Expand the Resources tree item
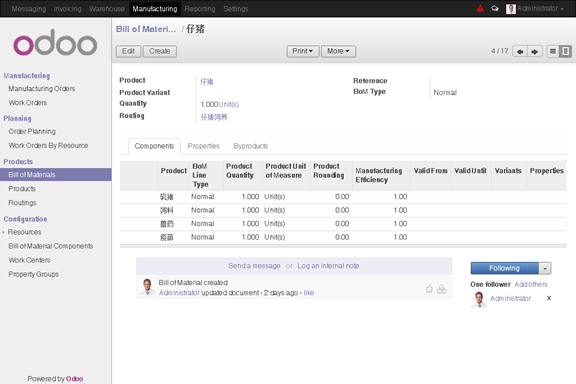The image size is (576, 384). click(4, 232)
